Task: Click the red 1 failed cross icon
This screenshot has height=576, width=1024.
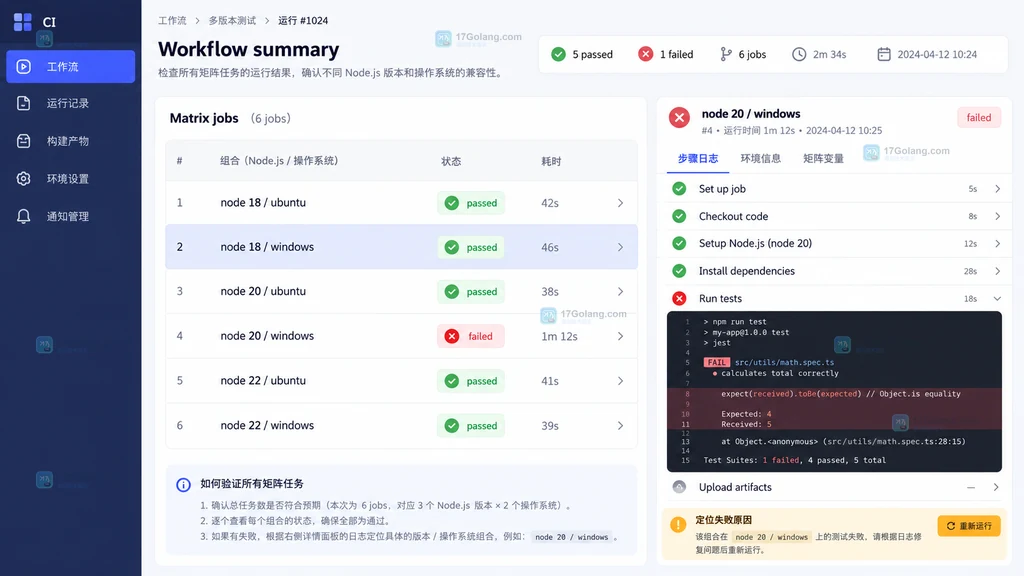Action: click(645, 54)
